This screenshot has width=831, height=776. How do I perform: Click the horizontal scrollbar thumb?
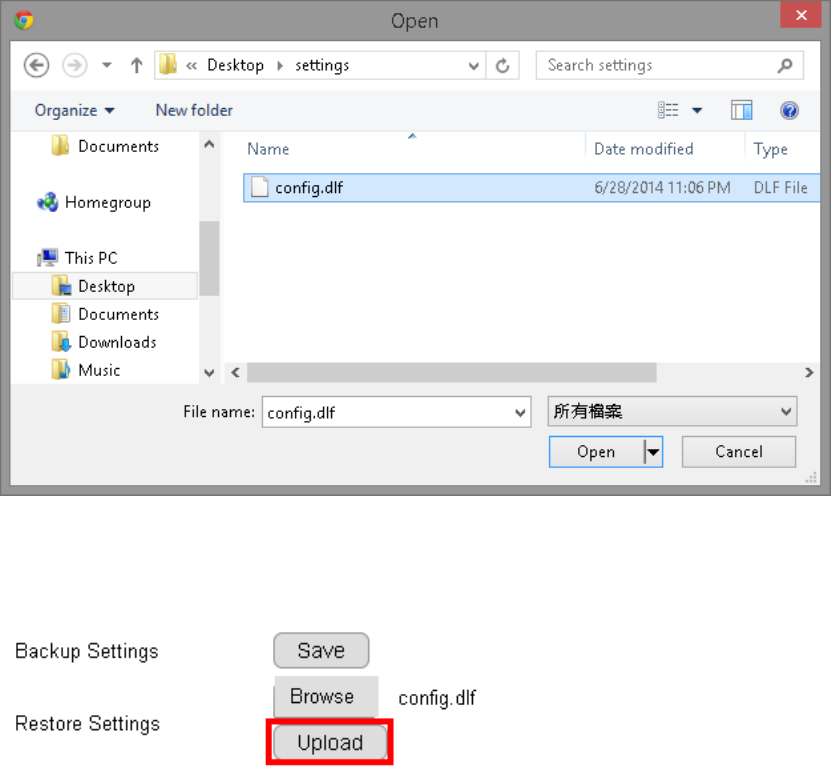(x=452, y=373)
